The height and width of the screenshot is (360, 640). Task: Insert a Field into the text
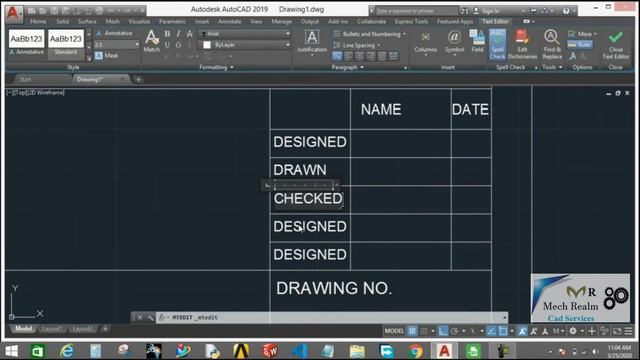click(x=477, y=41)
